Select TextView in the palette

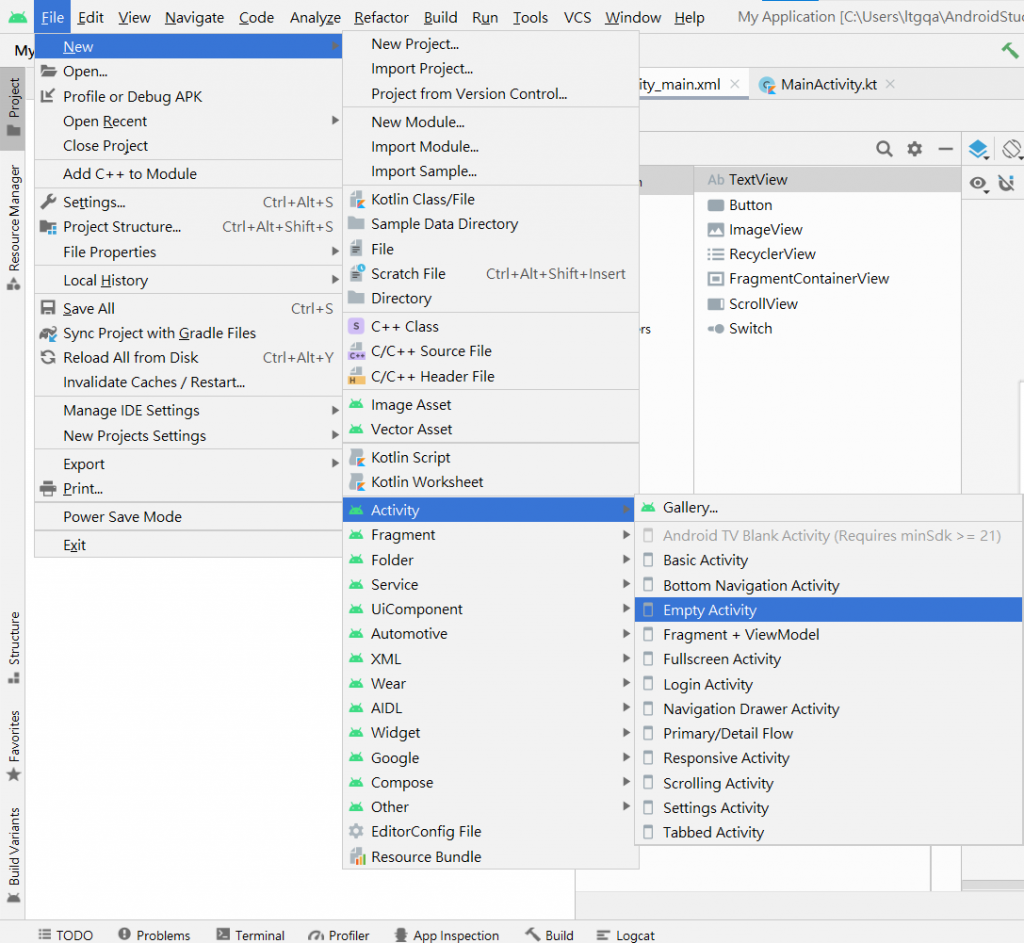(827, 180)
